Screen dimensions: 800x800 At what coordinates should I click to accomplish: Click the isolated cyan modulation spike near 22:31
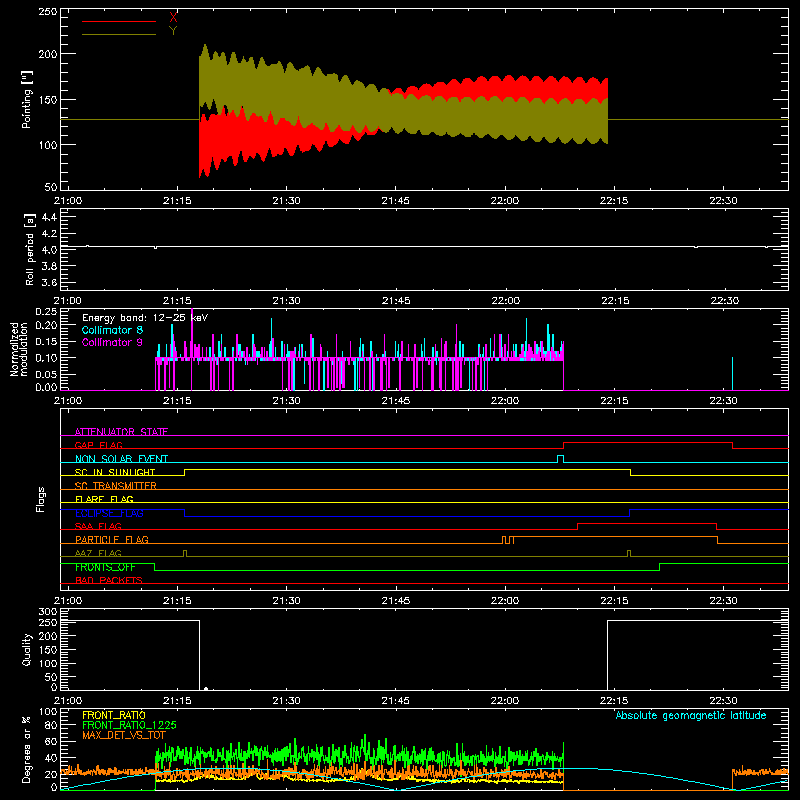[x=732, y=373]
